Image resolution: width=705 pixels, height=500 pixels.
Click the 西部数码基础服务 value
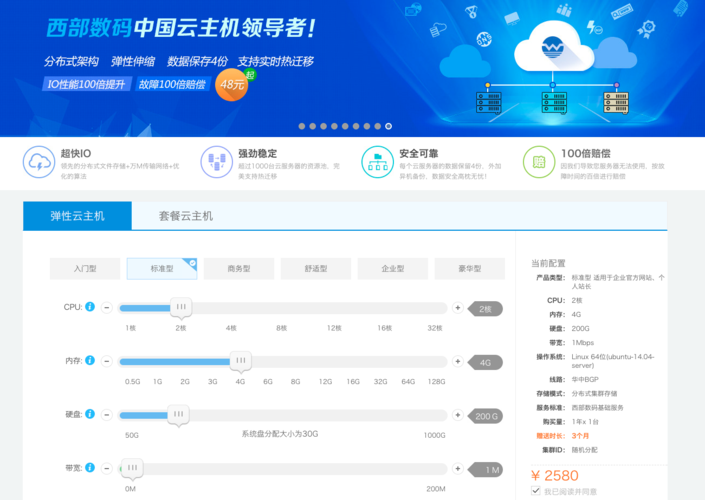pos(598,408)
